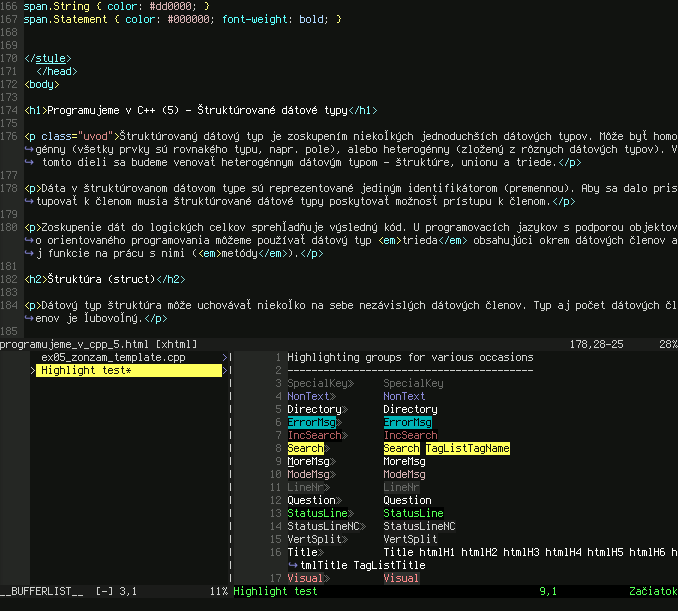
Task: Select 'ex05_zonzam_template.cpp' in buffer list
Action: click(113, 357)
